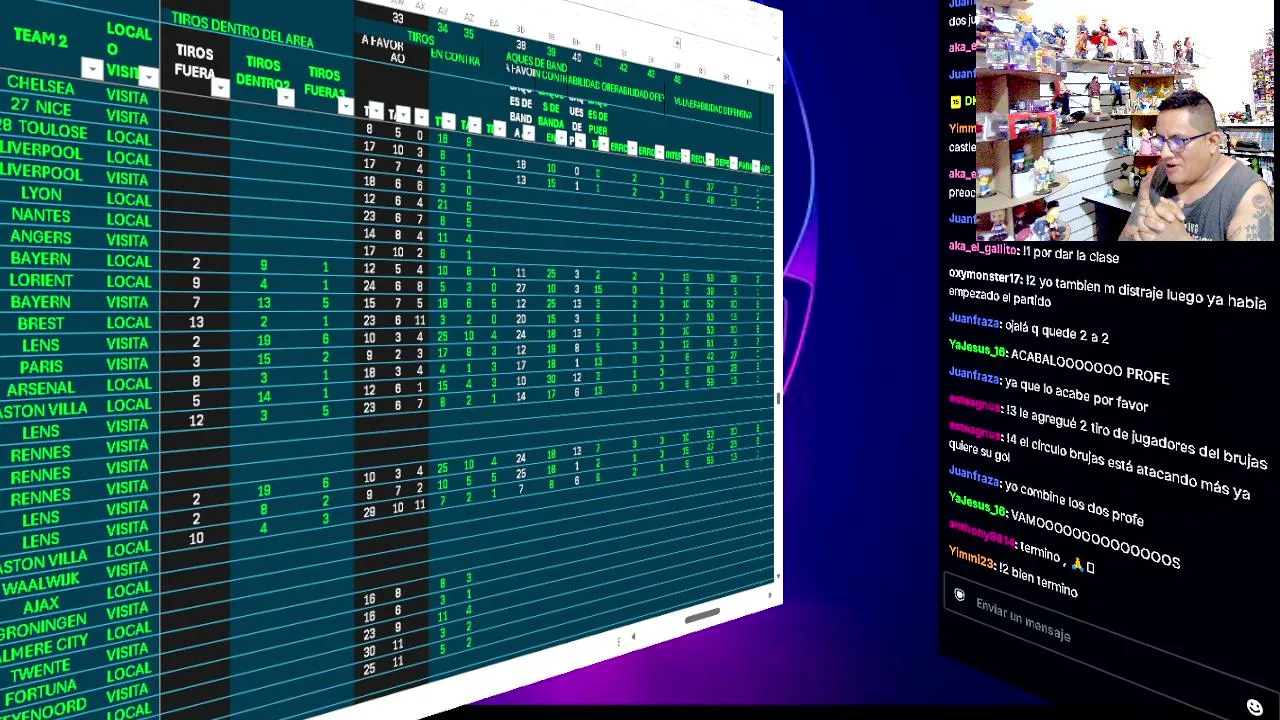
Task: Select the PARIS team cell
Action: click(41, 366)
